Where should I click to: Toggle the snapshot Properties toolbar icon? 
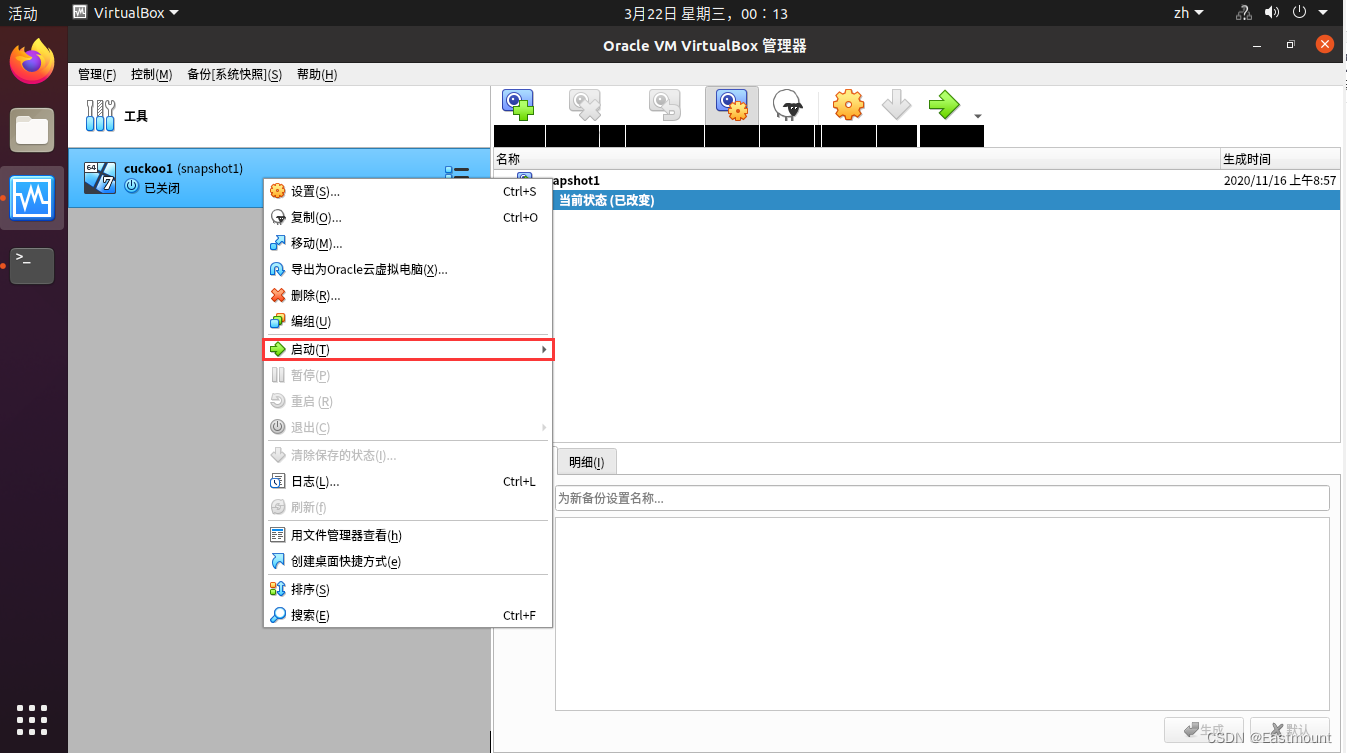click(732, 105)
